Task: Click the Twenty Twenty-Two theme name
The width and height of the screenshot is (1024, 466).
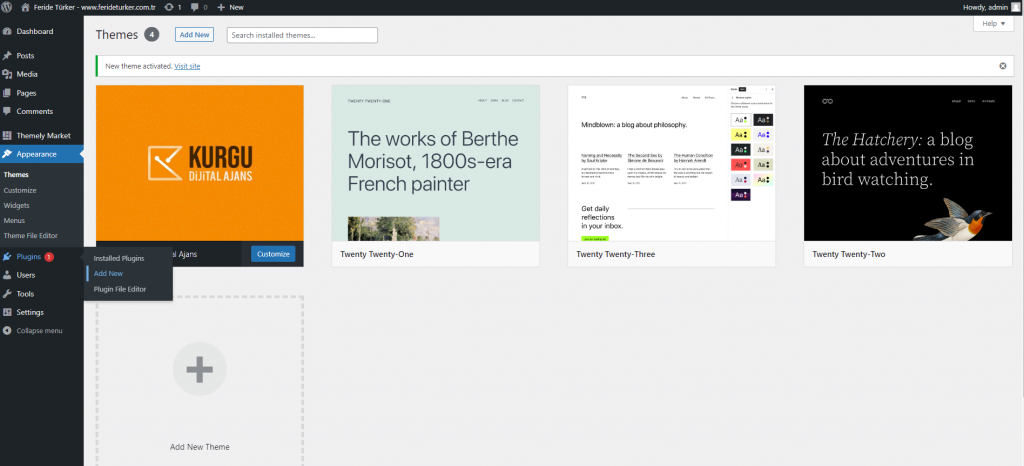Action: tap(849, 254)
